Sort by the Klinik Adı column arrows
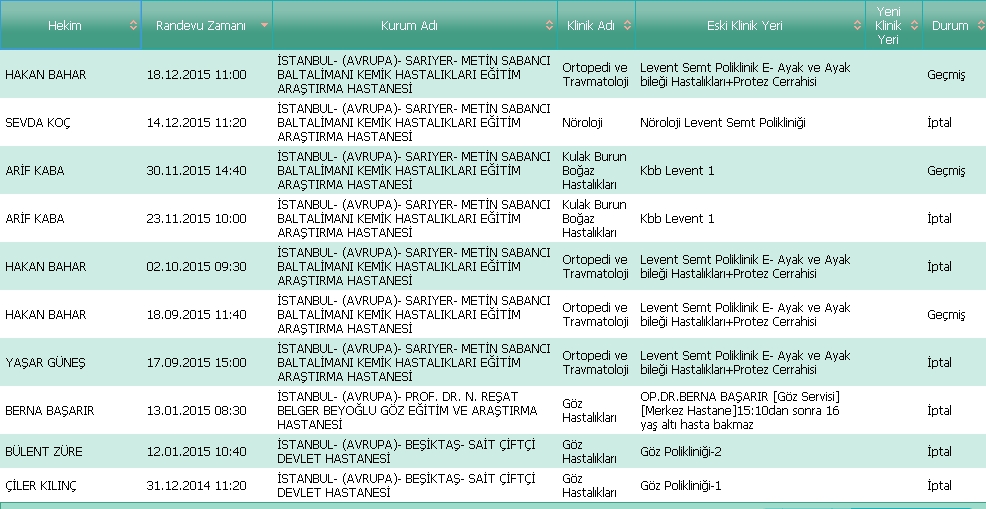Viewport: 986px width, 509px height. click(627, 25)
